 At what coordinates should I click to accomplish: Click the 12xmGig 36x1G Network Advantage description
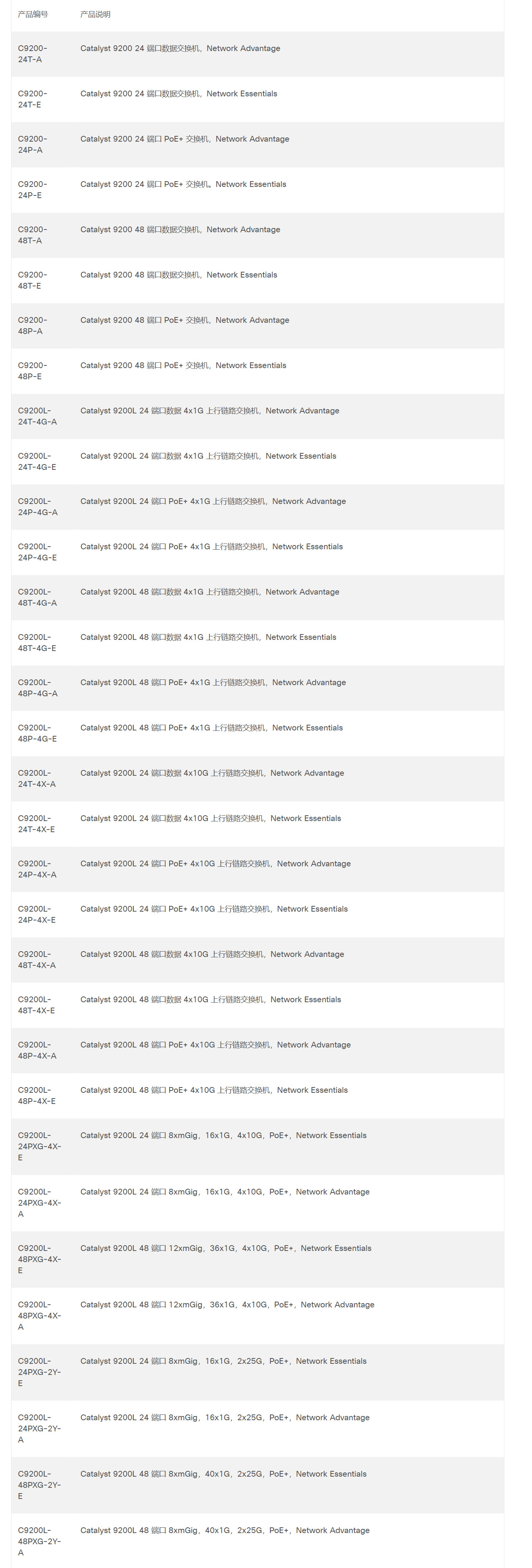point(227,1304)
